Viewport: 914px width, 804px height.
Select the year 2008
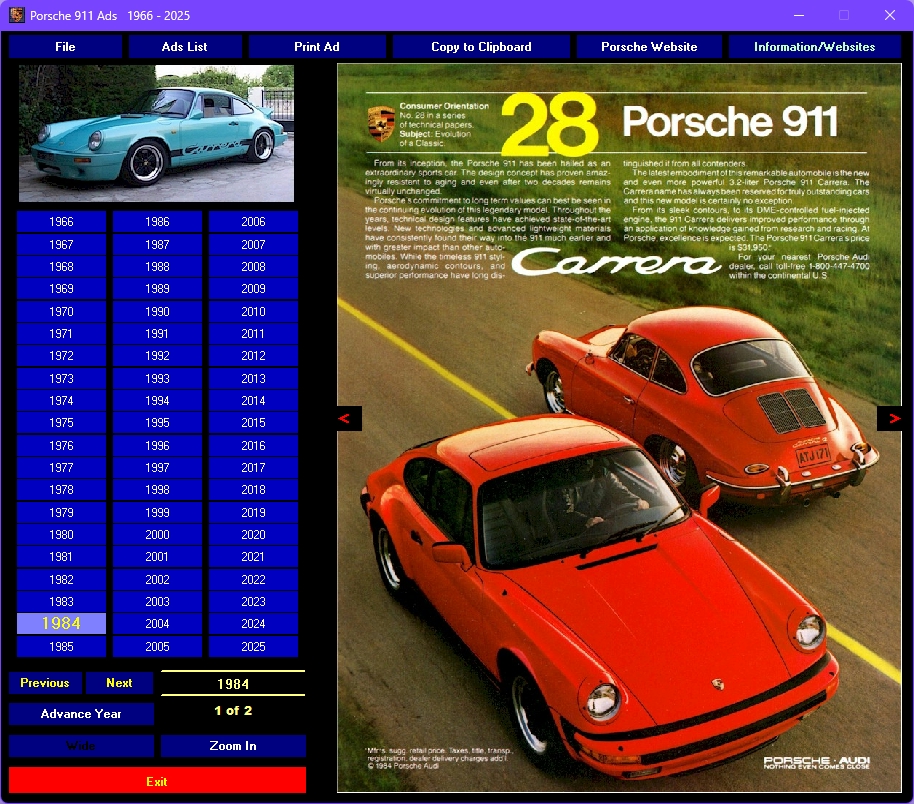coord(254,266)
